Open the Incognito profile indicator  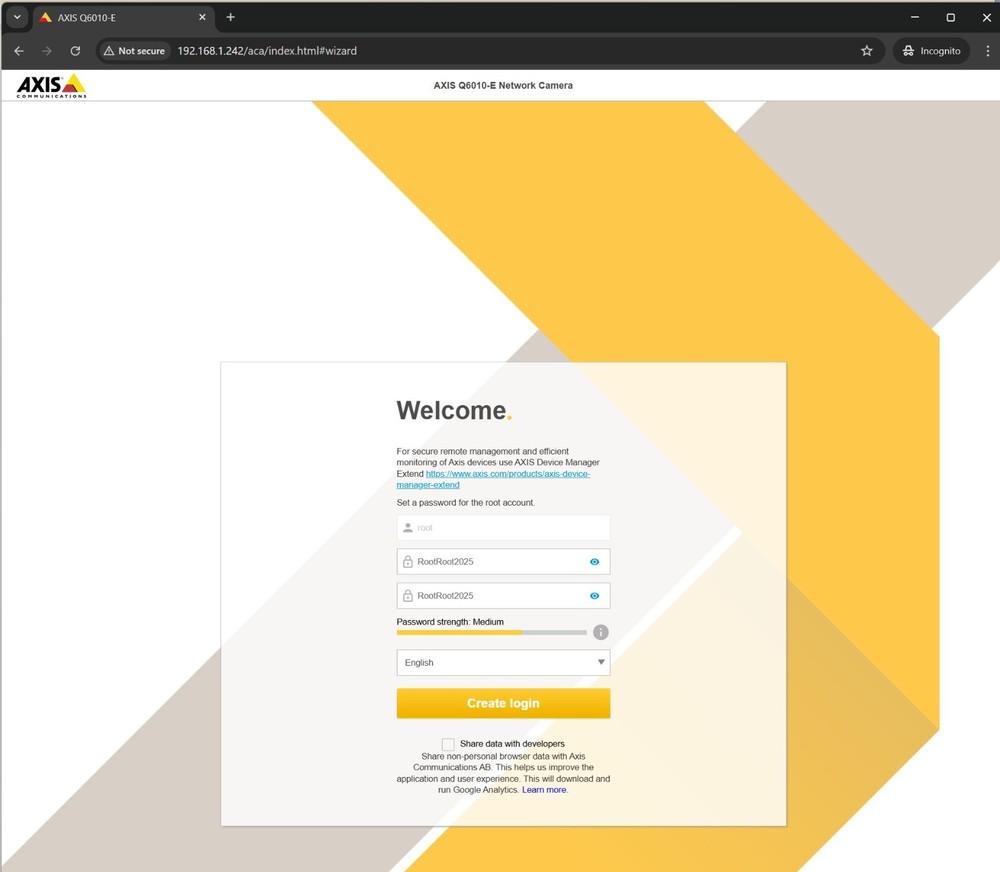tap(931, 51)
